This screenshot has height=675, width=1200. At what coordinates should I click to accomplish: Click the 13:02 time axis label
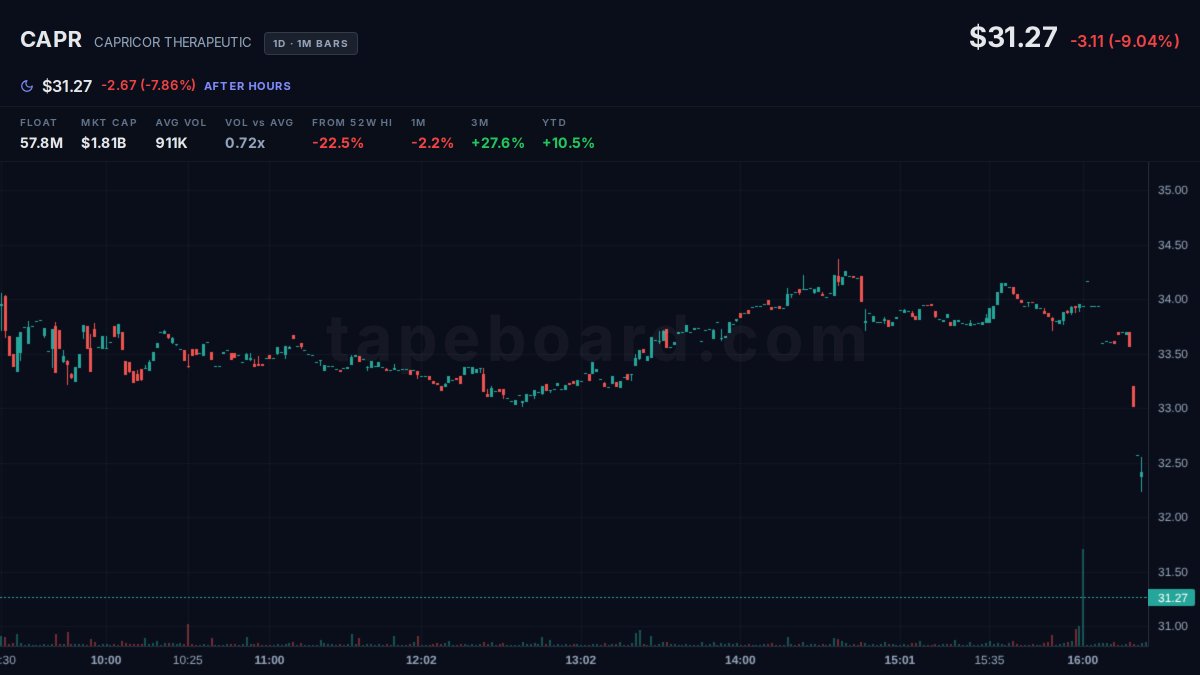[581, 660]
